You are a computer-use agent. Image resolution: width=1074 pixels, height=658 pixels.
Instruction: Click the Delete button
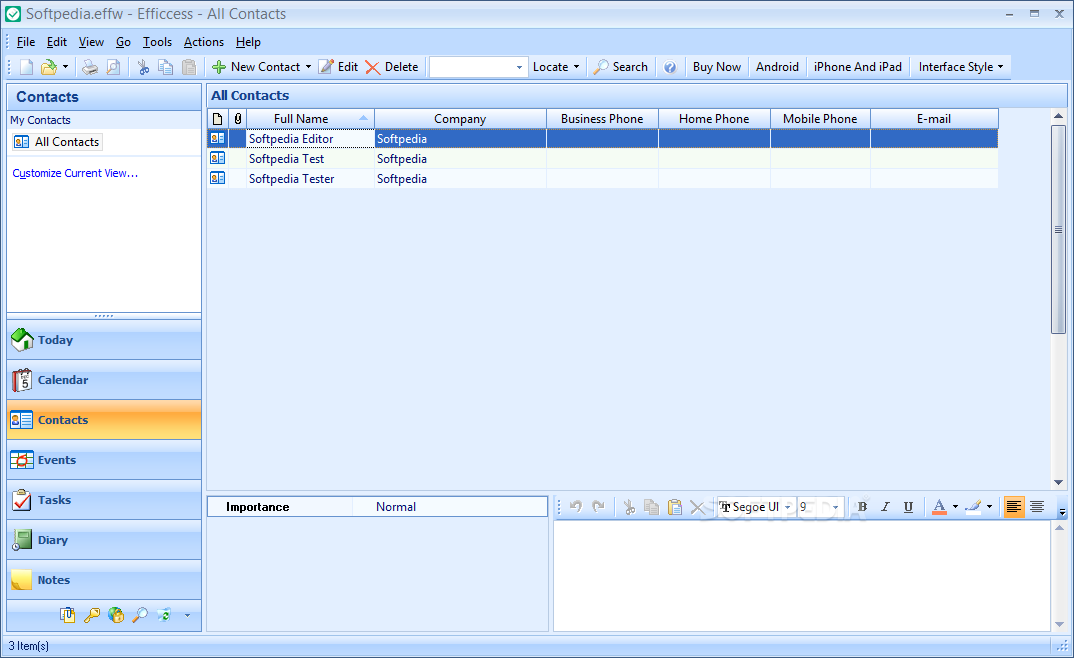tap(392, 67)
